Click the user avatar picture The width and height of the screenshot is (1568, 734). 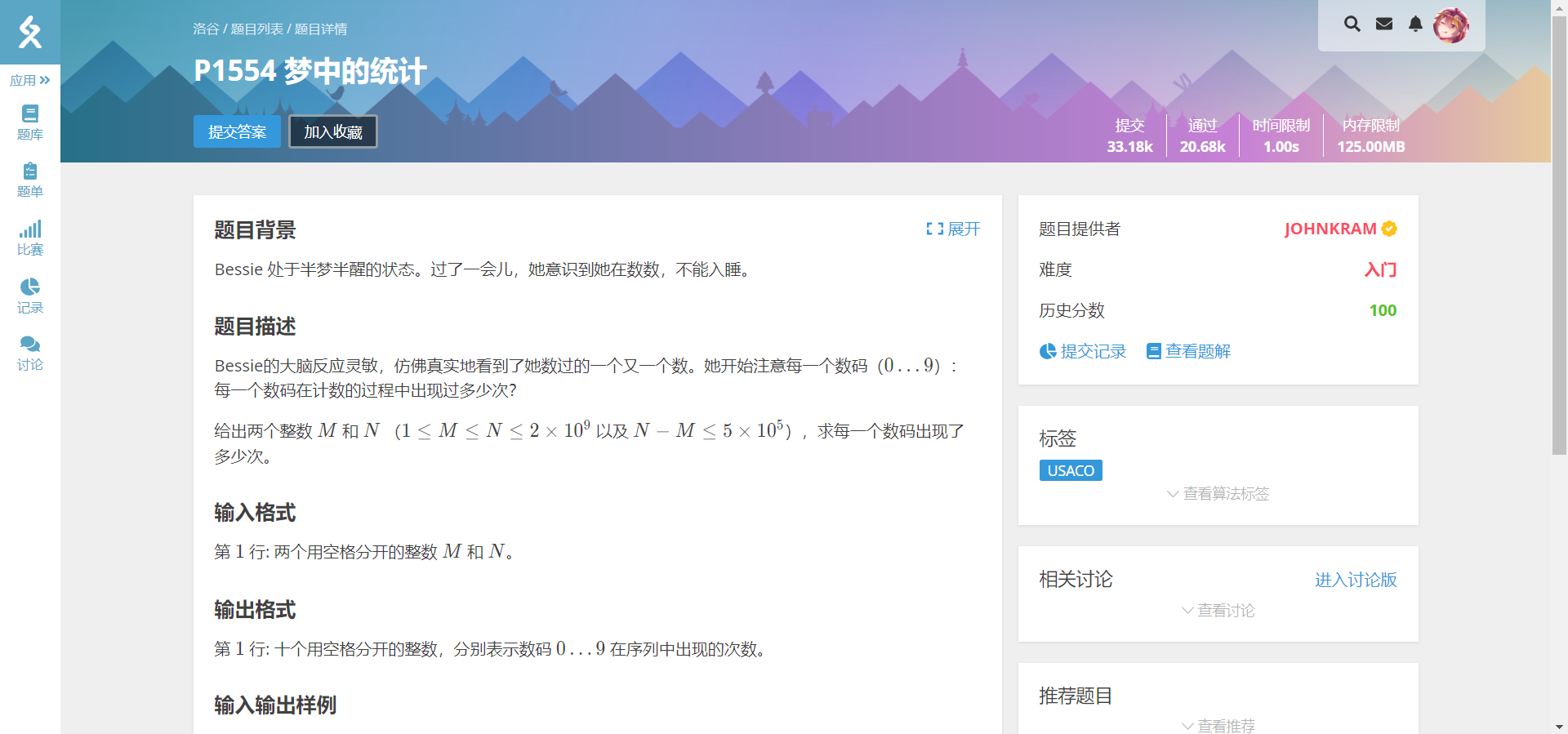tap(1451, 26)
